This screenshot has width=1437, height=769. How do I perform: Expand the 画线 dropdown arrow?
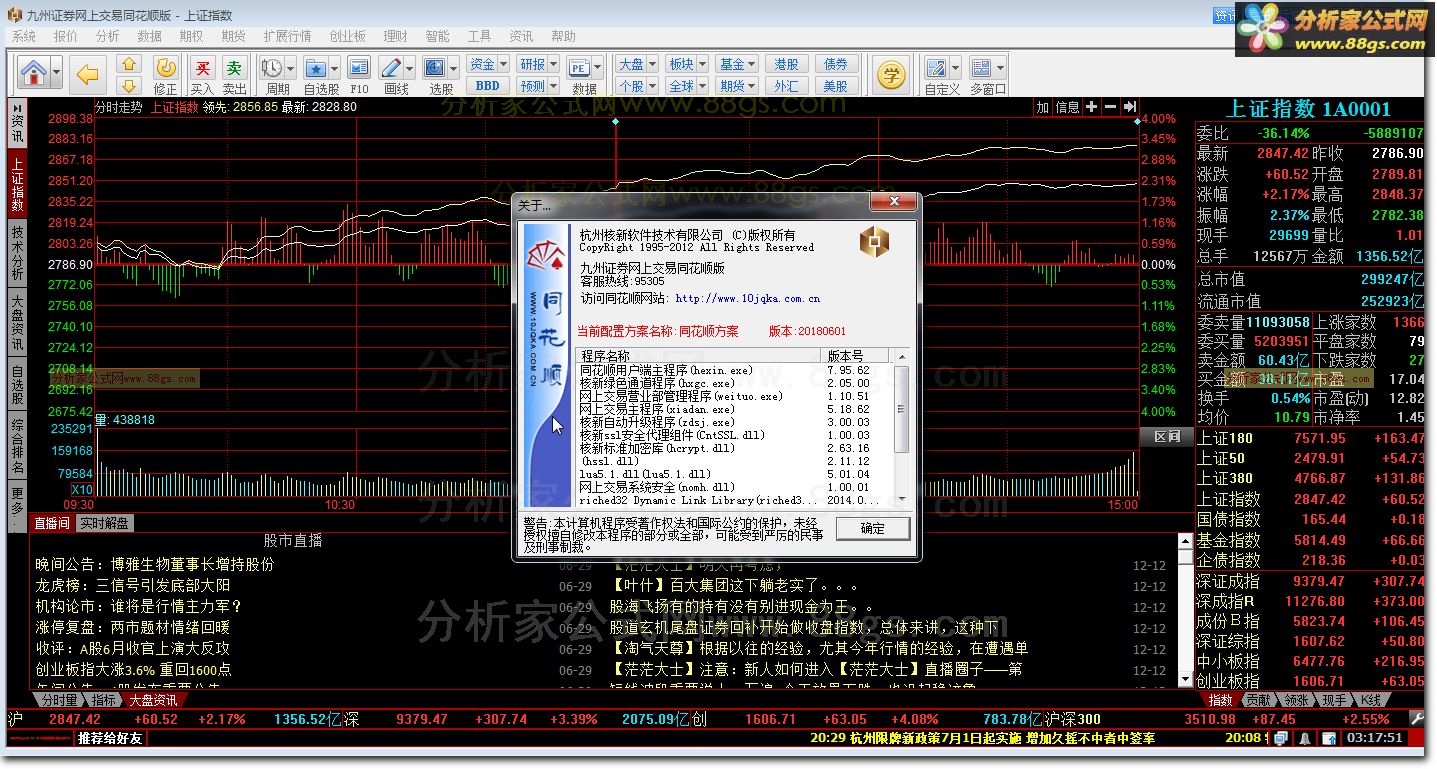(x=410, y=68)
